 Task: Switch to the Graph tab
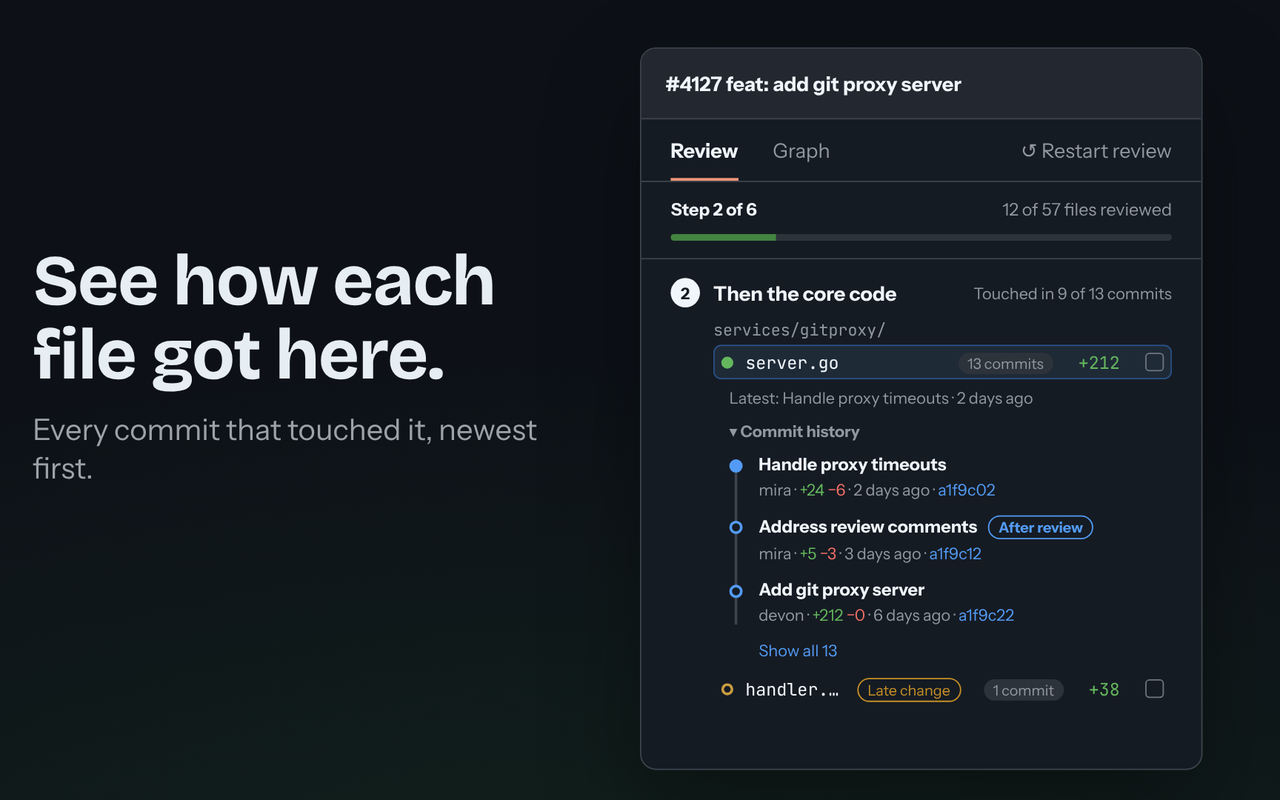coord(801,151)
